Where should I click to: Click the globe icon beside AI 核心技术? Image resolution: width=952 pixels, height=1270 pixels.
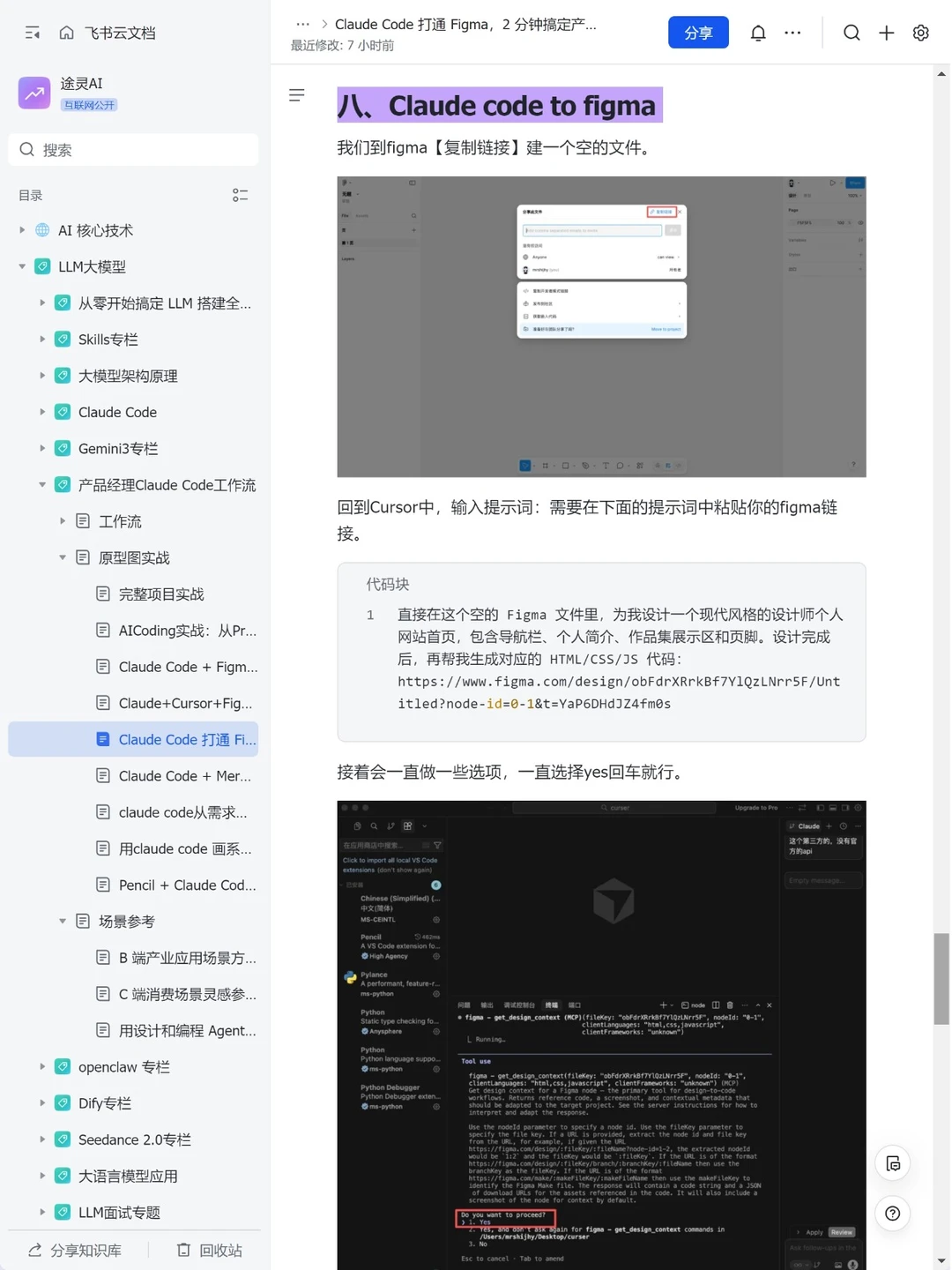click(42, 230)
